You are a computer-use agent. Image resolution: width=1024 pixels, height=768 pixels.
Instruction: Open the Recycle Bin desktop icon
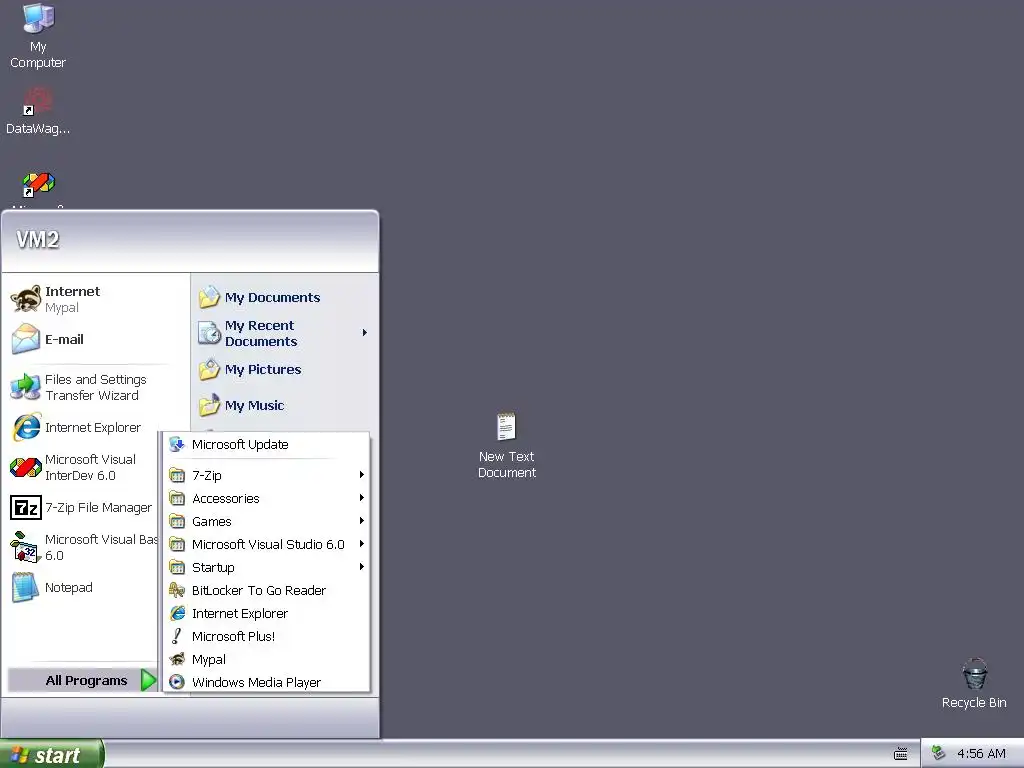point(974,674)
